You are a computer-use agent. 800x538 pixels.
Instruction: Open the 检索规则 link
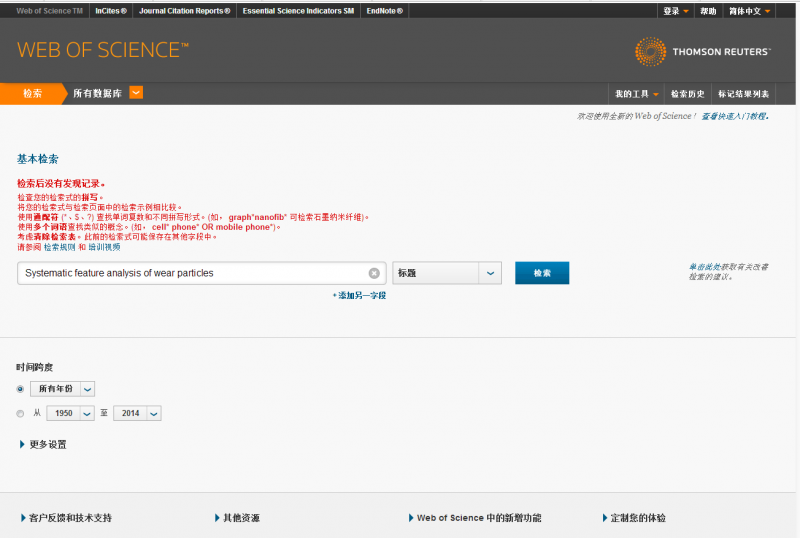tap(59, 247)
